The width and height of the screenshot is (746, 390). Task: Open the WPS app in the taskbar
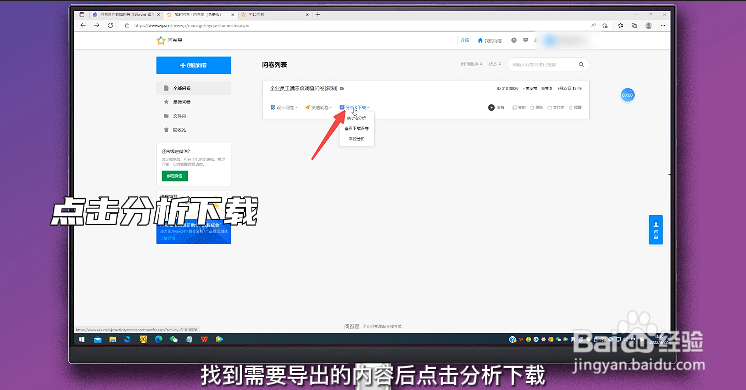[204, 339]
